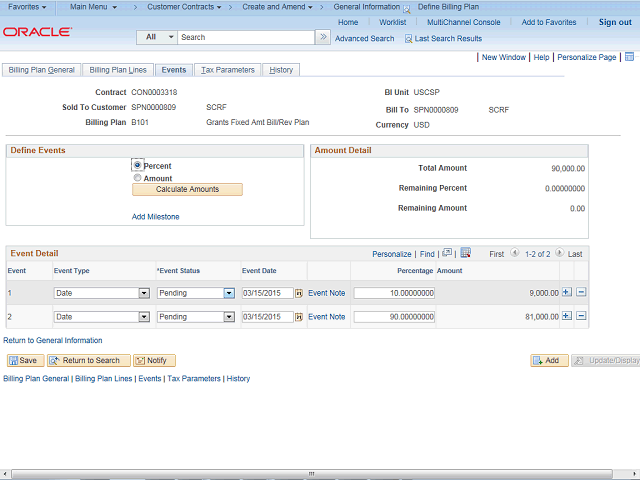
Task: Switch to the Tax Parameters tab
Action: [x=228, y=70]
